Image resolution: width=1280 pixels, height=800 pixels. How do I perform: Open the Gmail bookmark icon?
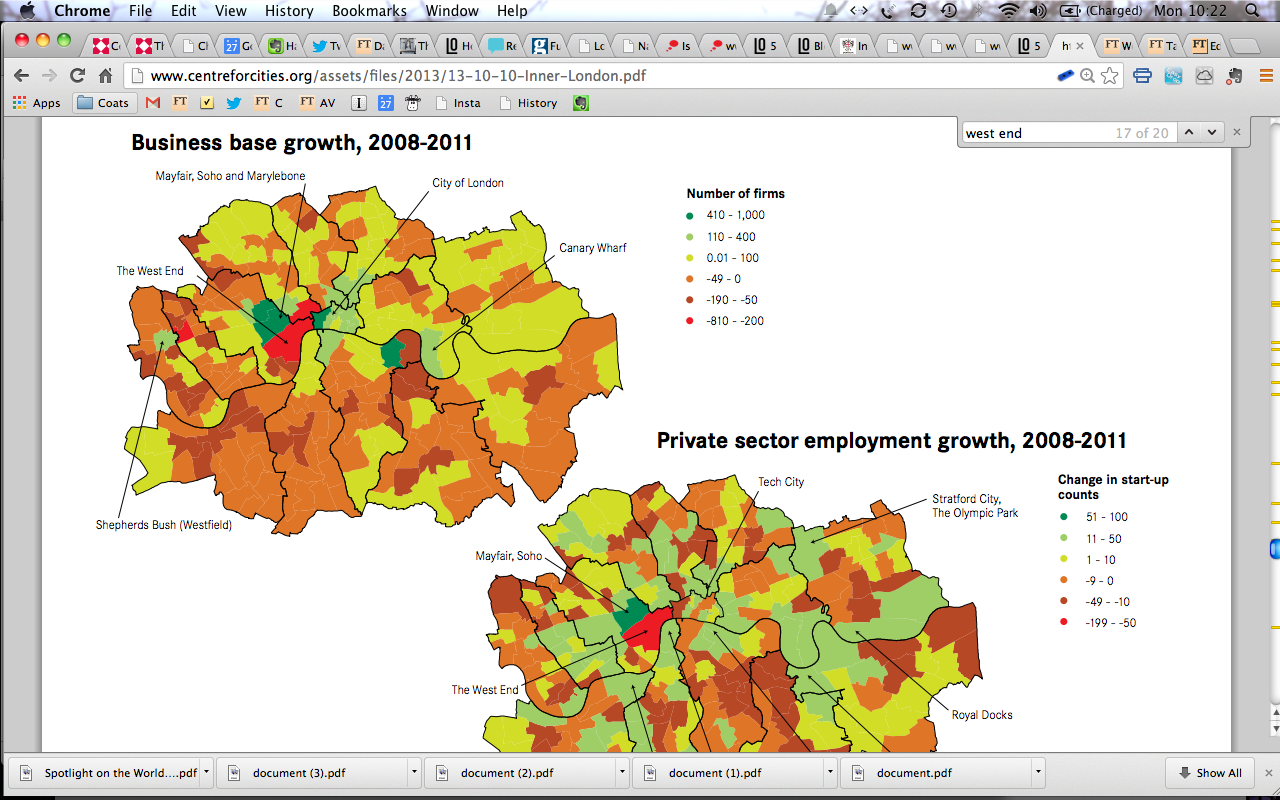[153, 103]
